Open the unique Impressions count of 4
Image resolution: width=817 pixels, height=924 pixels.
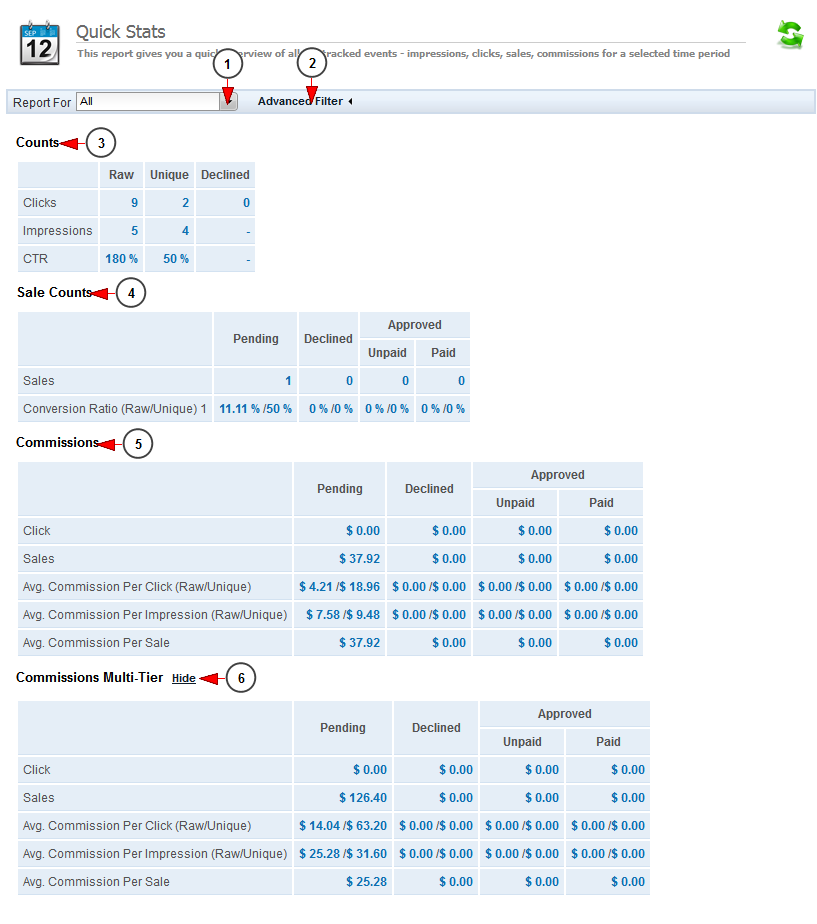click(185, 231)
